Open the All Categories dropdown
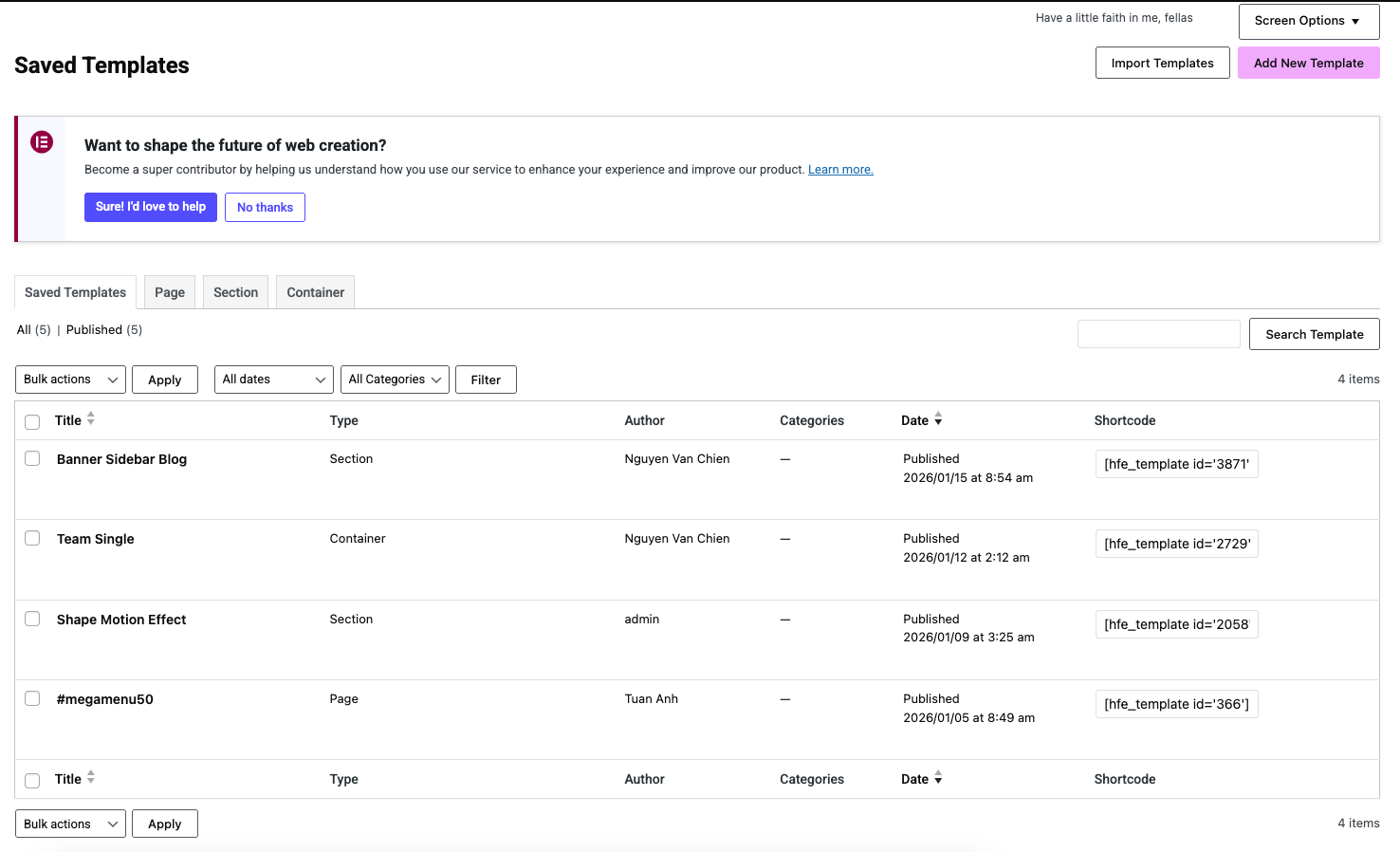 [395, 380]
